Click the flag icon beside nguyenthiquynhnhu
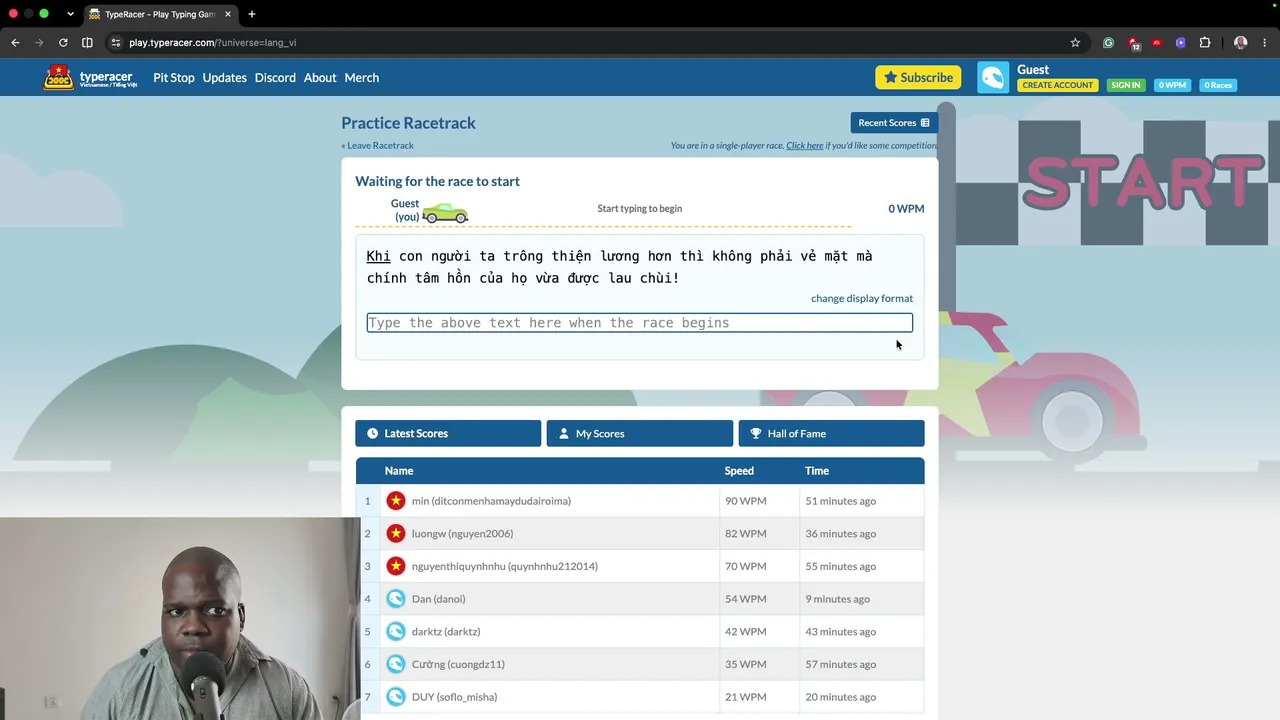Viewport: 1280px width, 720px height. (396, 566)
